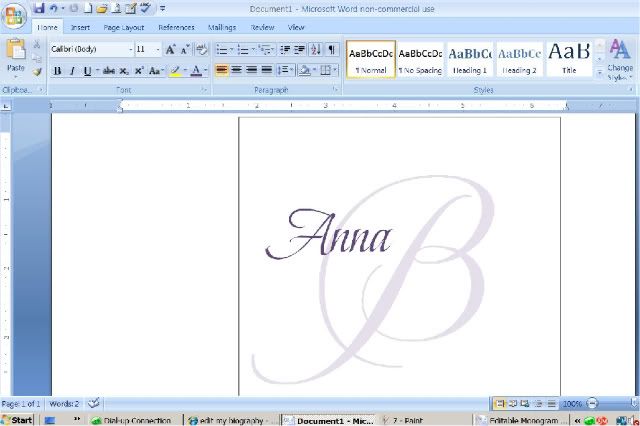Viewport: 640px width, 426px height.
Task: Switch to the Page Layout tab
Action: (x=124, y=28)
